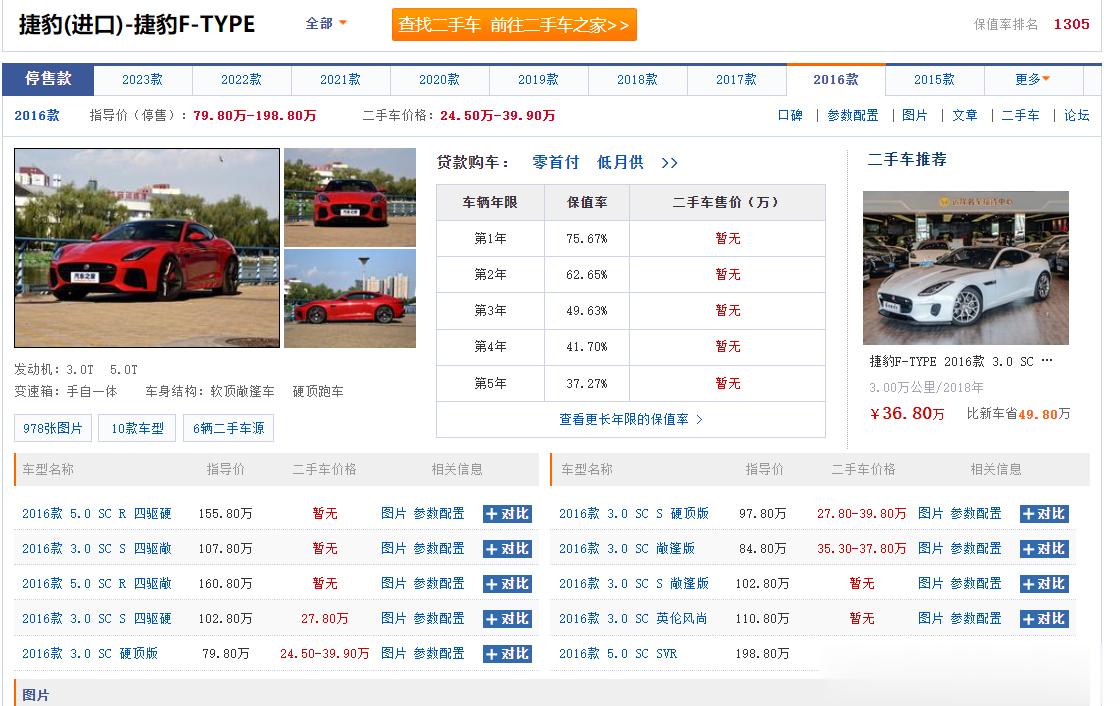Open the white Jaguar used-car photo
1120x706 pixels.
pos(966,268)
